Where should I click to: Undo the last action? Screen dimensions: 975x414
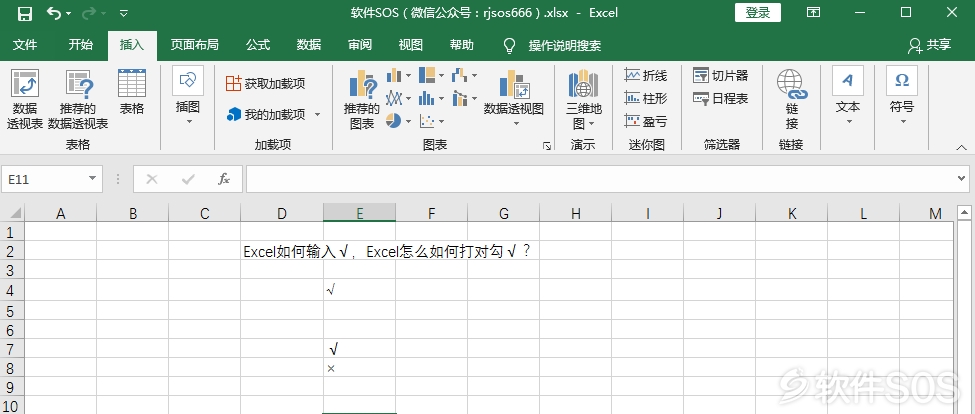(x=54, y=12)
